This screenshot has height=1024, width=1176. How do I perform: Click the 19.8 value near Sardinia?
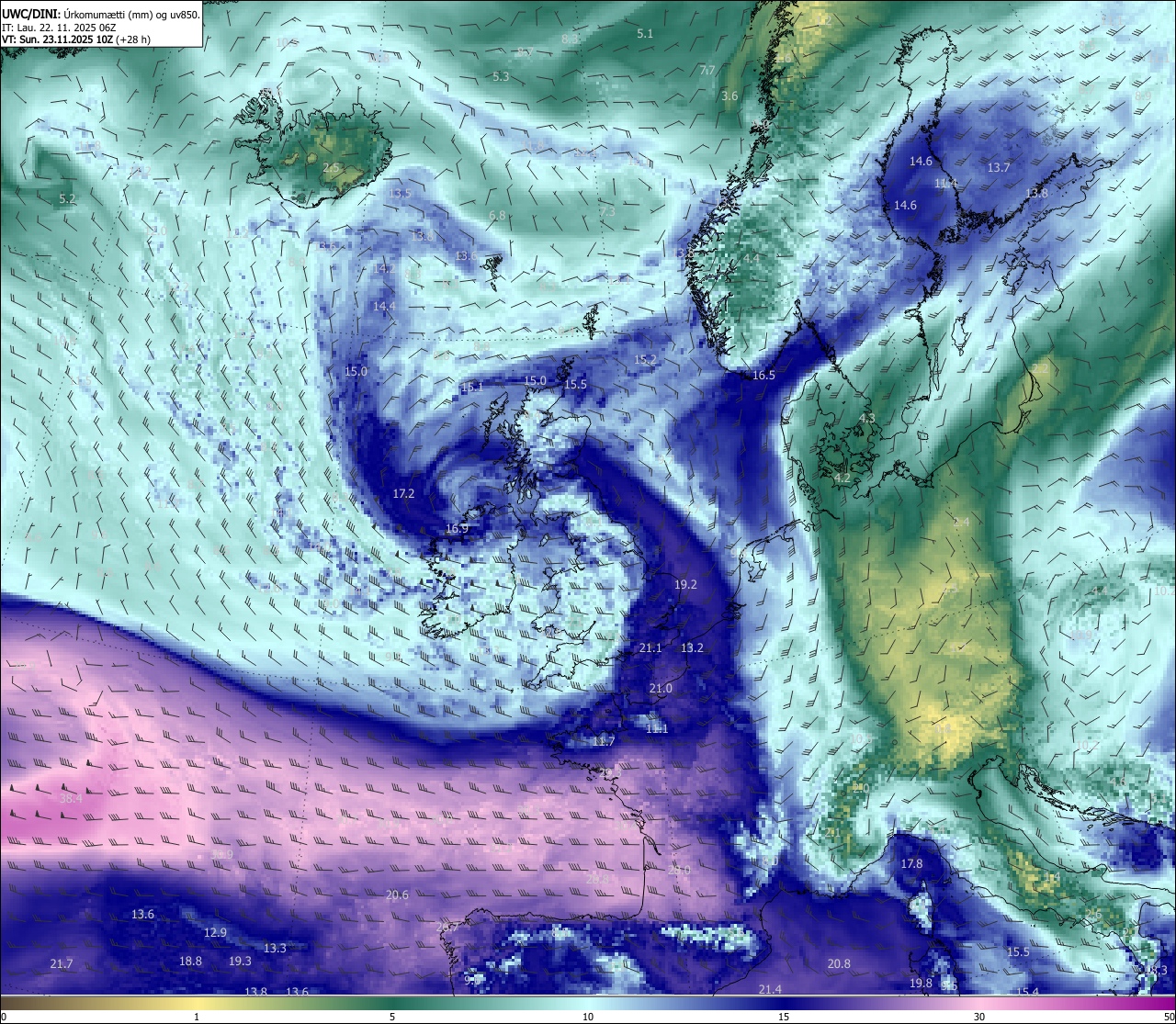(921, 983)
